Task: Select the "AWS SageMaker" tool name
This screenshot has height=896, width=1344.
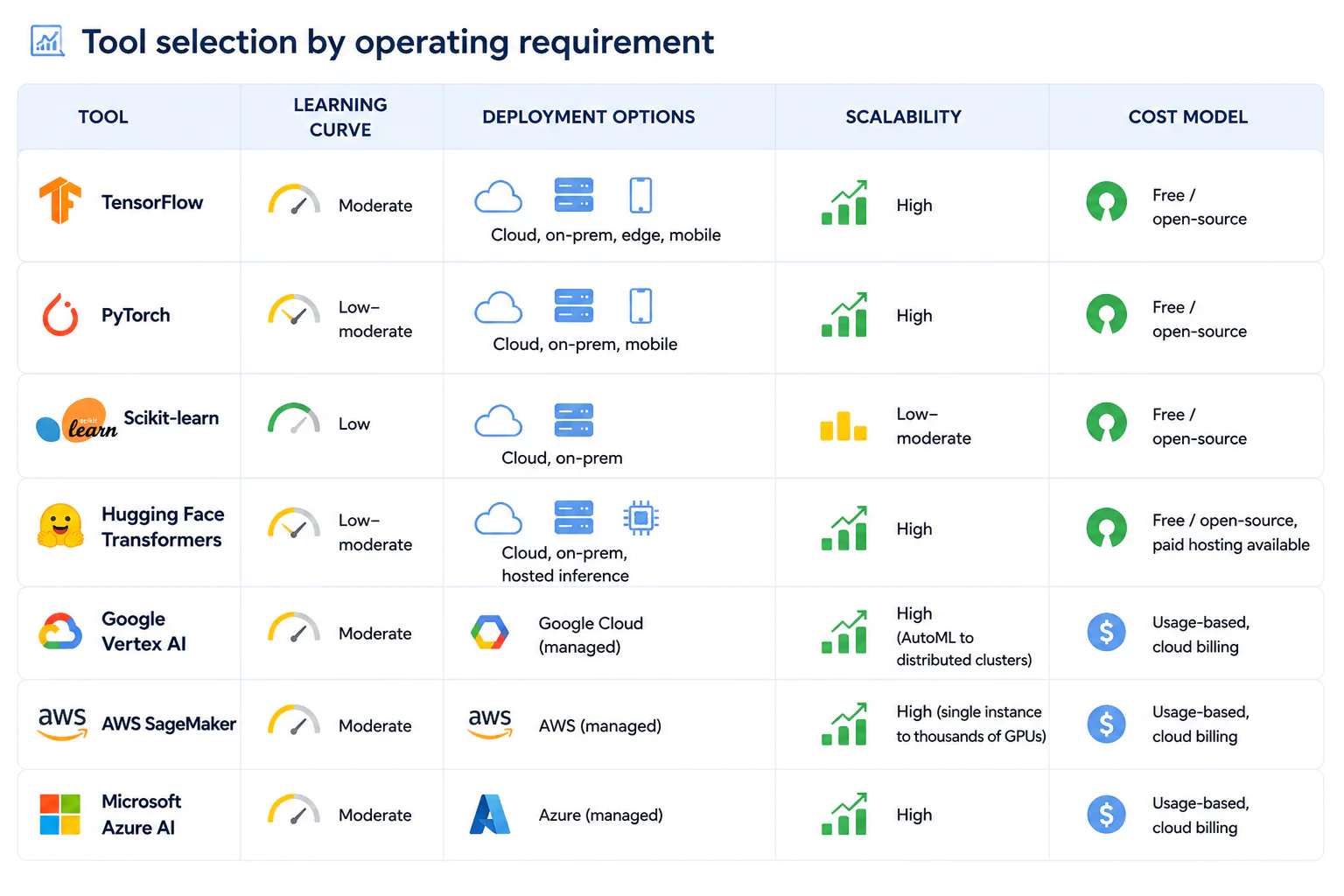Action: tap(169, 724)
